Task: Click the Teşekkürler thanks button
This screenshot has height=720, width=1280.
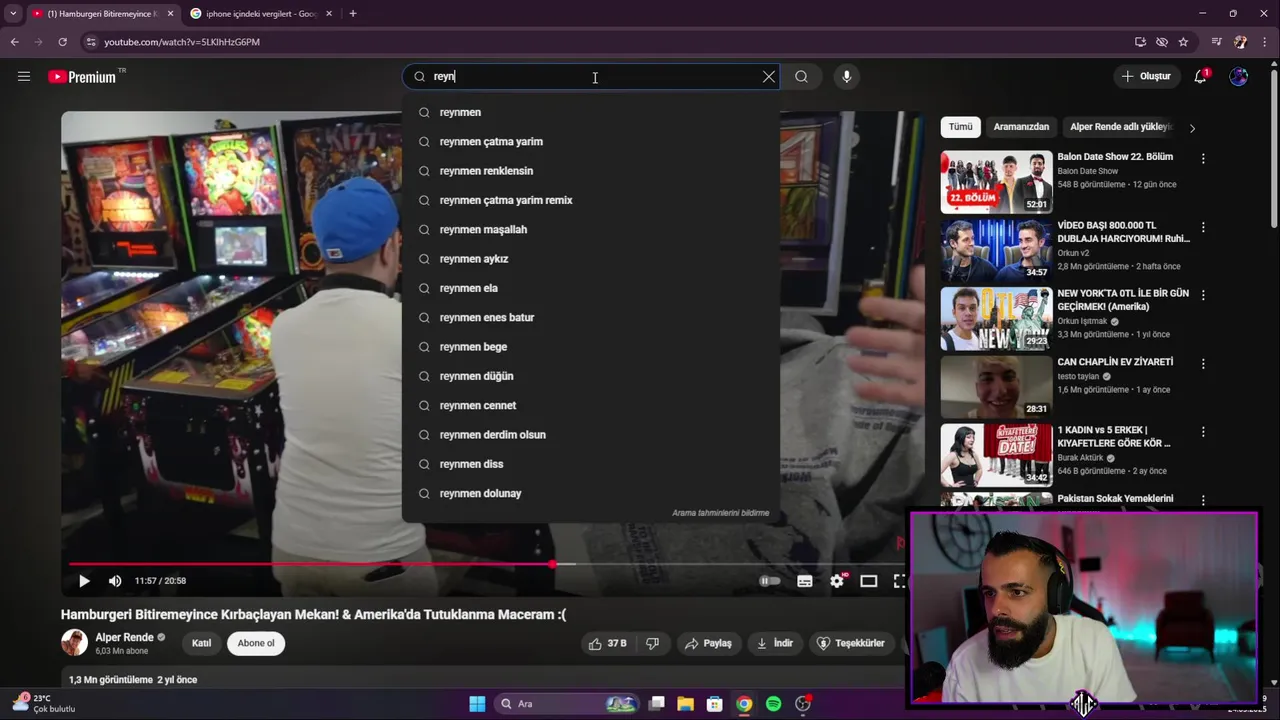Action: 852,643
